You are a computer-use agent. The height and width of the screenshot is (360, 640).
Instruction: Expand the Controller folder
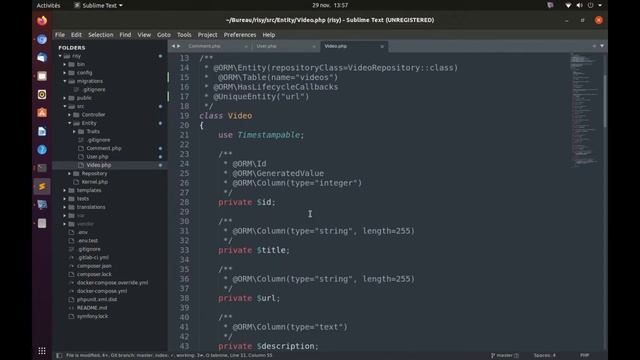(x=69, y=115)
